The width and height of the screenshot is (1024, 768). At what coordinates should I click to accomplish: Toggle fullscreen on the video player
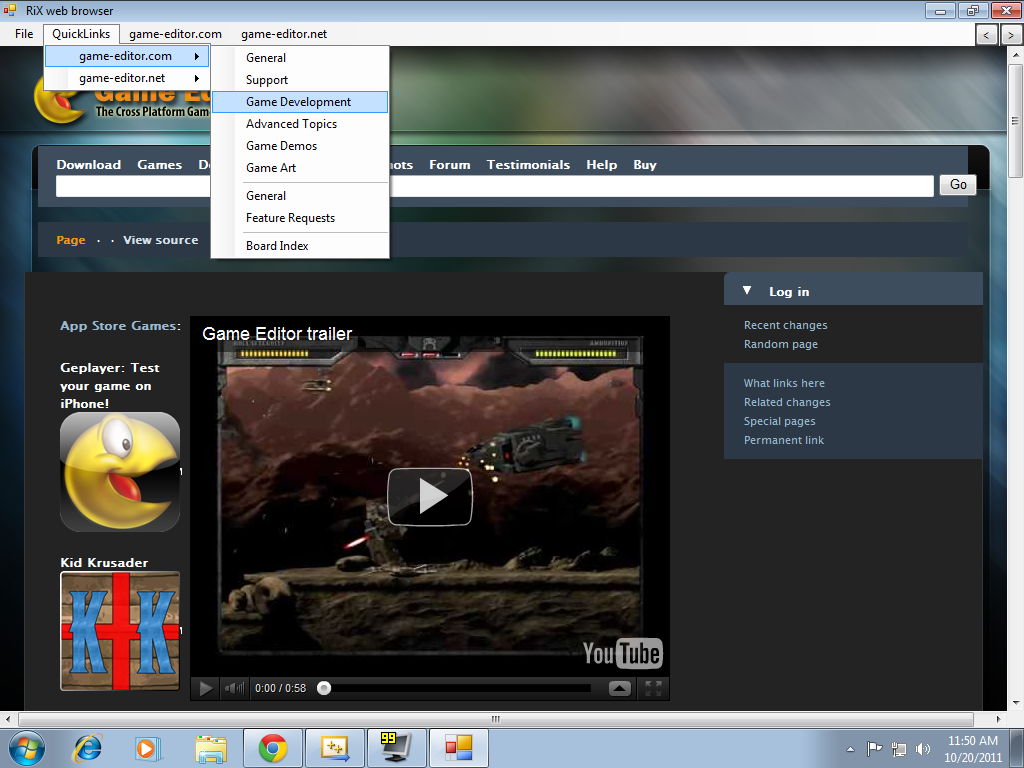(654, 688)
